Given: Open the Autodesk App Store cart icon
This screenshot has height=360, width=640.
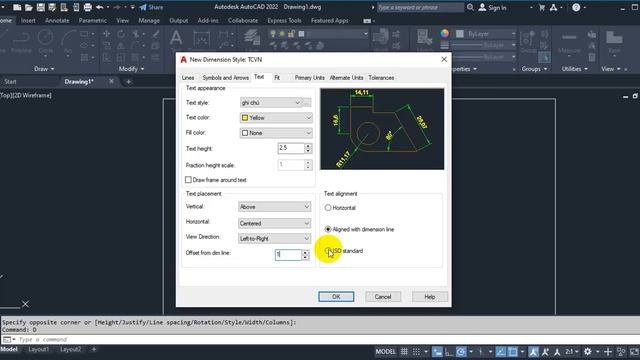Looking at the screenshot, I should click(542, 7).
